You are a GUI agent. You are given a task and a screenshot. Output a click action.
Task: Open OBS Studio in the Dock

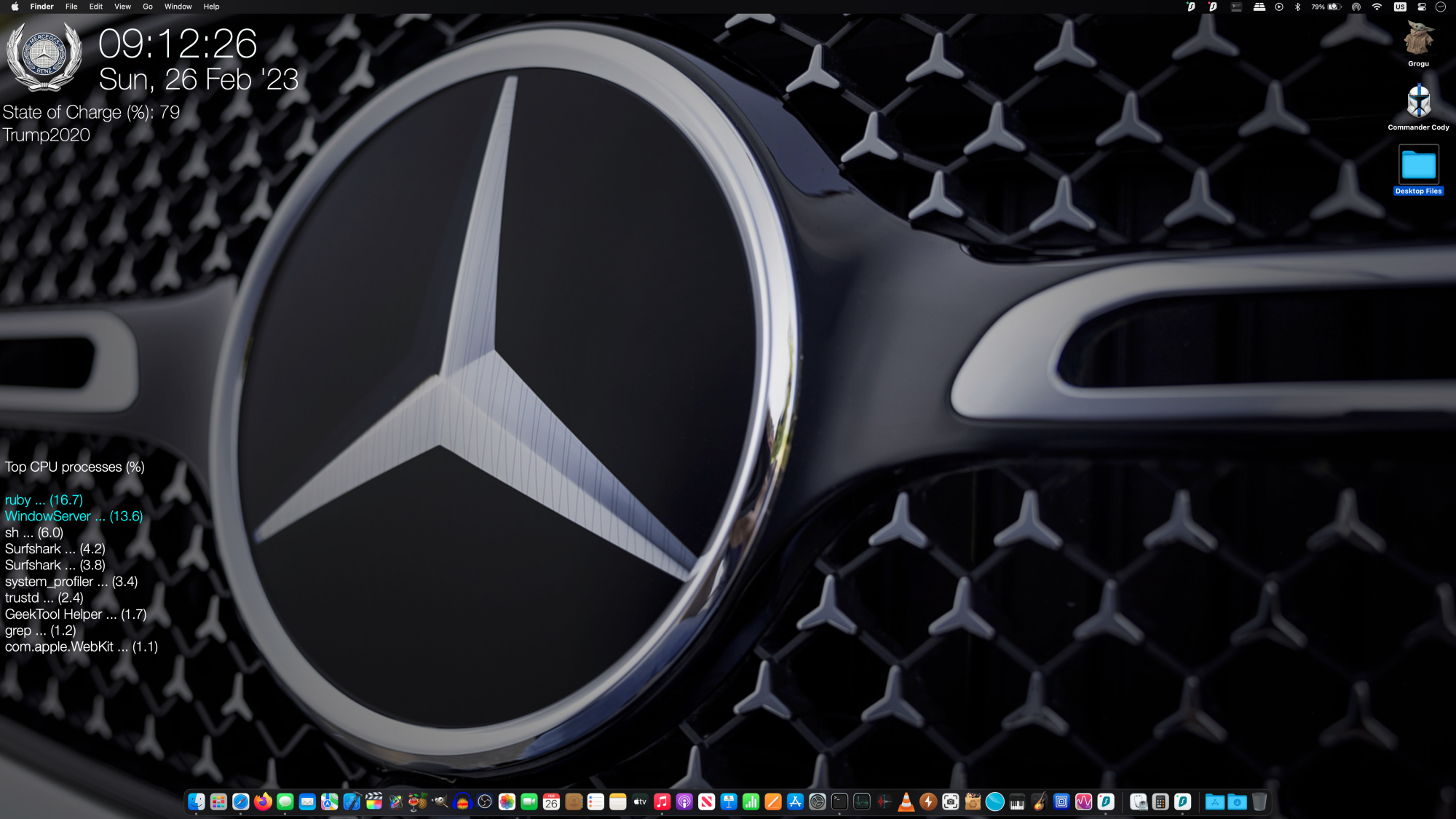[485, 802]
